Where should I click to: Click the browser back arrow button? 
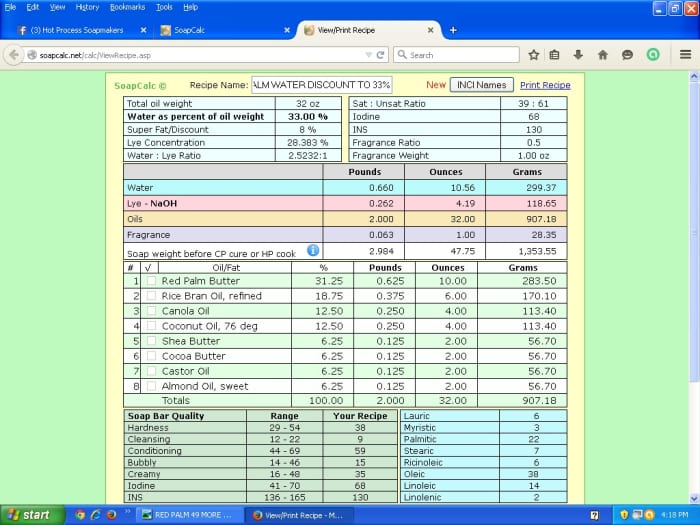click(13, 55)
